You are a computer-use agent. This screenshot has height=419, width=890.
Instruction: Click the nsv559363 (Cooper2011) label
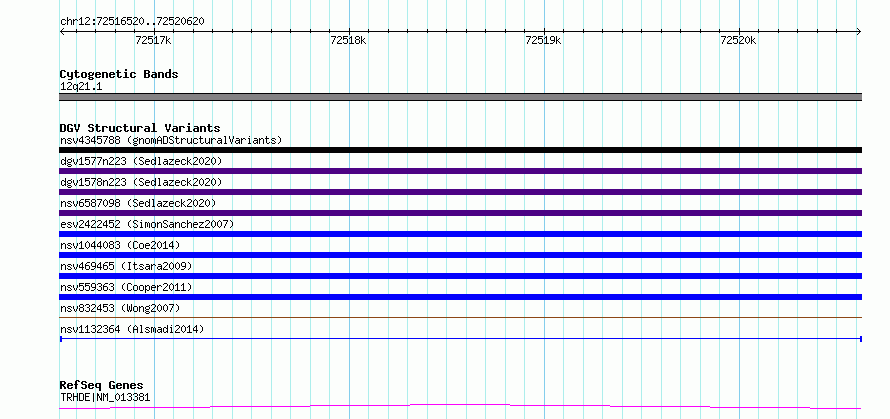point(126,287)
